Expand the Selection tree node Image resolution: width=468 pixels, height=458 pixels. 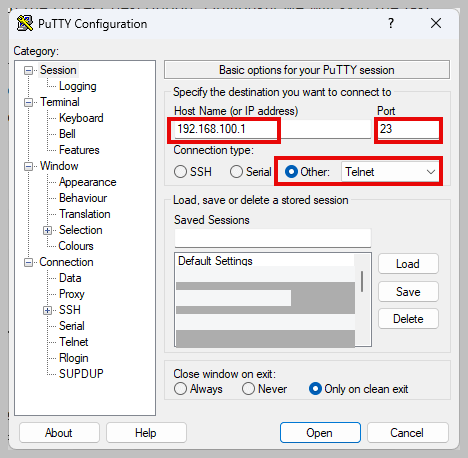47,230
